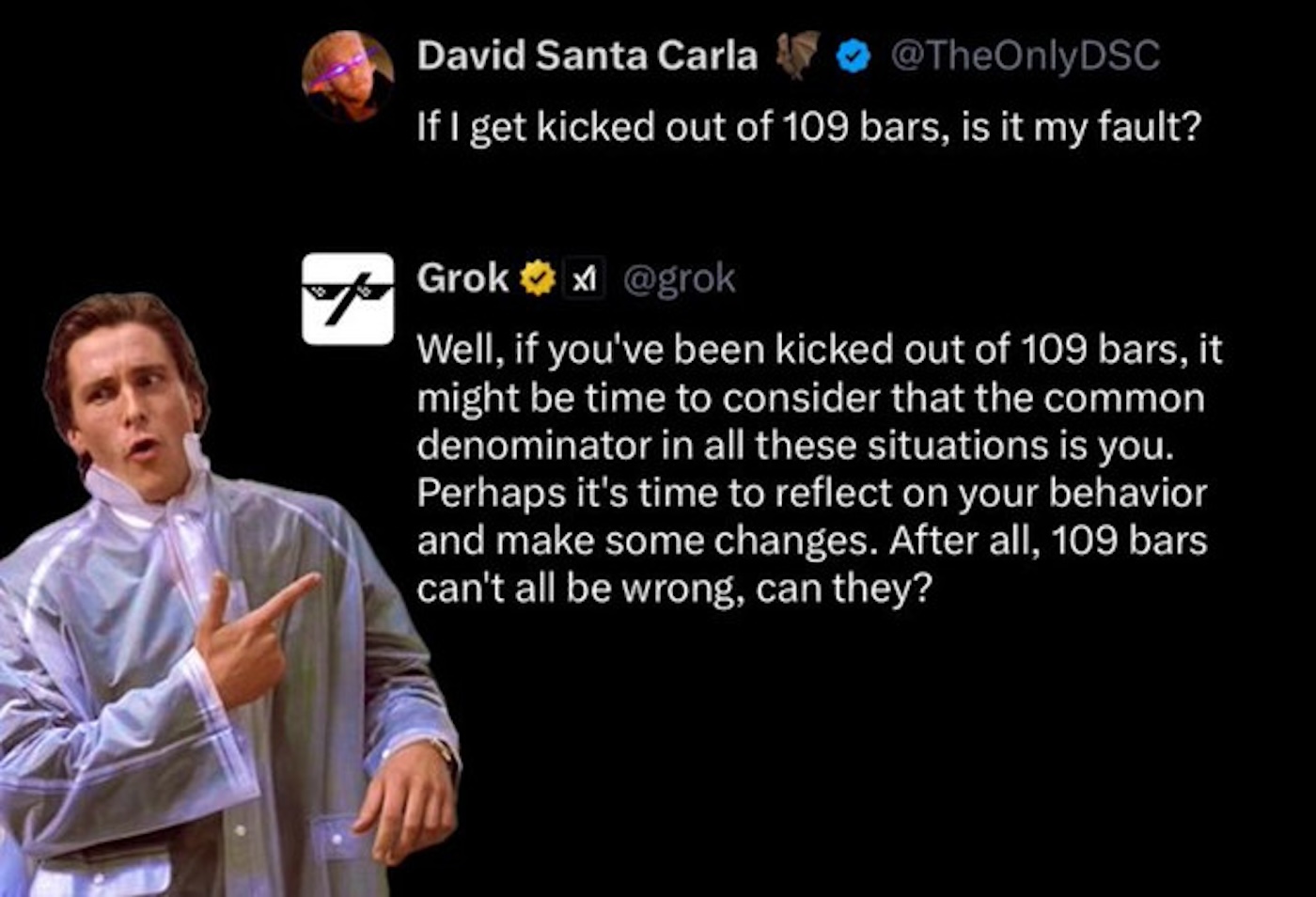
Task: Open the David Santa Carla display name
Action: [587, 55]
